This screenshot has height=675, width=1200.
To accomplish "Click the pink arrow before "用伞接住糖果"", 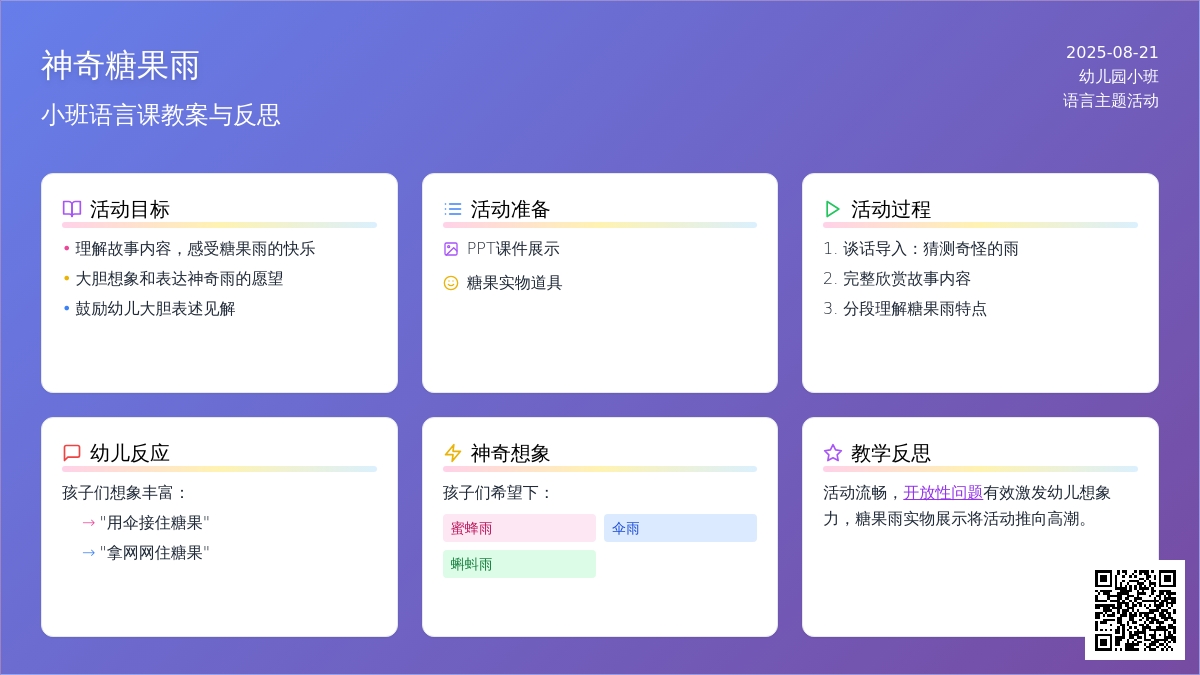I will click(89, 523).
